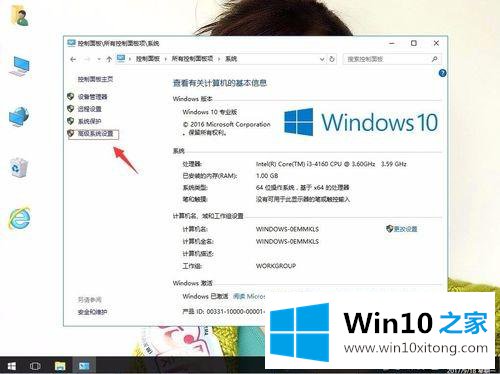
Task: Click shield icon beside 远程设置
Action: click(x=71, y=109)
